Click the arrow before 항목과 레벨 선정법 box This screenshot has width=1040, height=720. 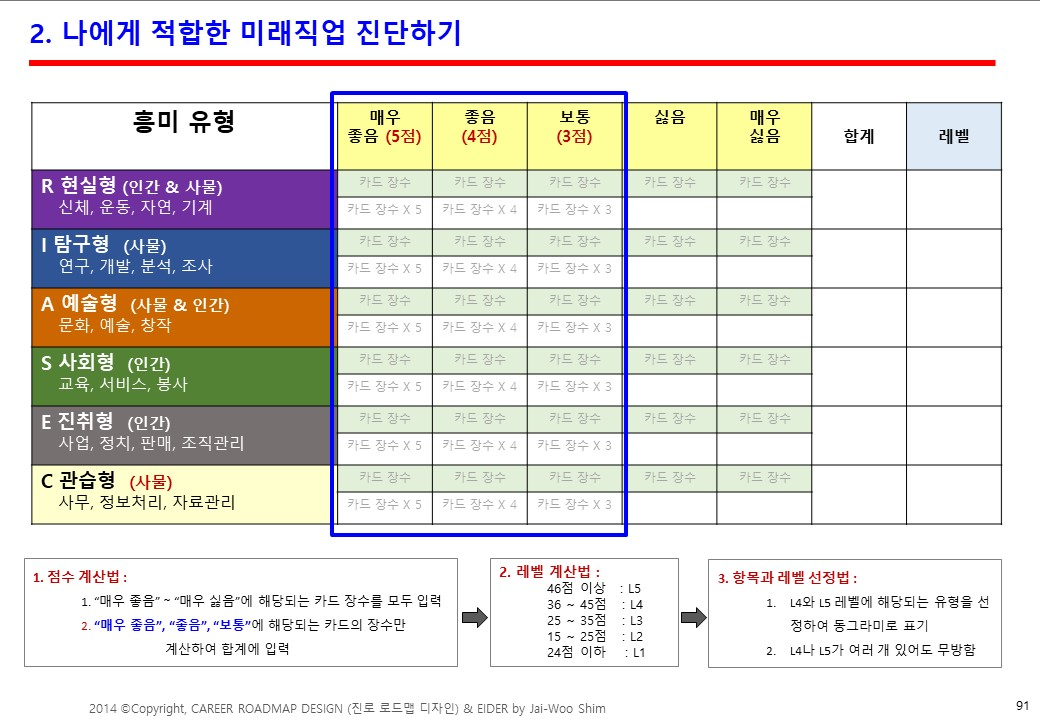(x=694, y=617)
